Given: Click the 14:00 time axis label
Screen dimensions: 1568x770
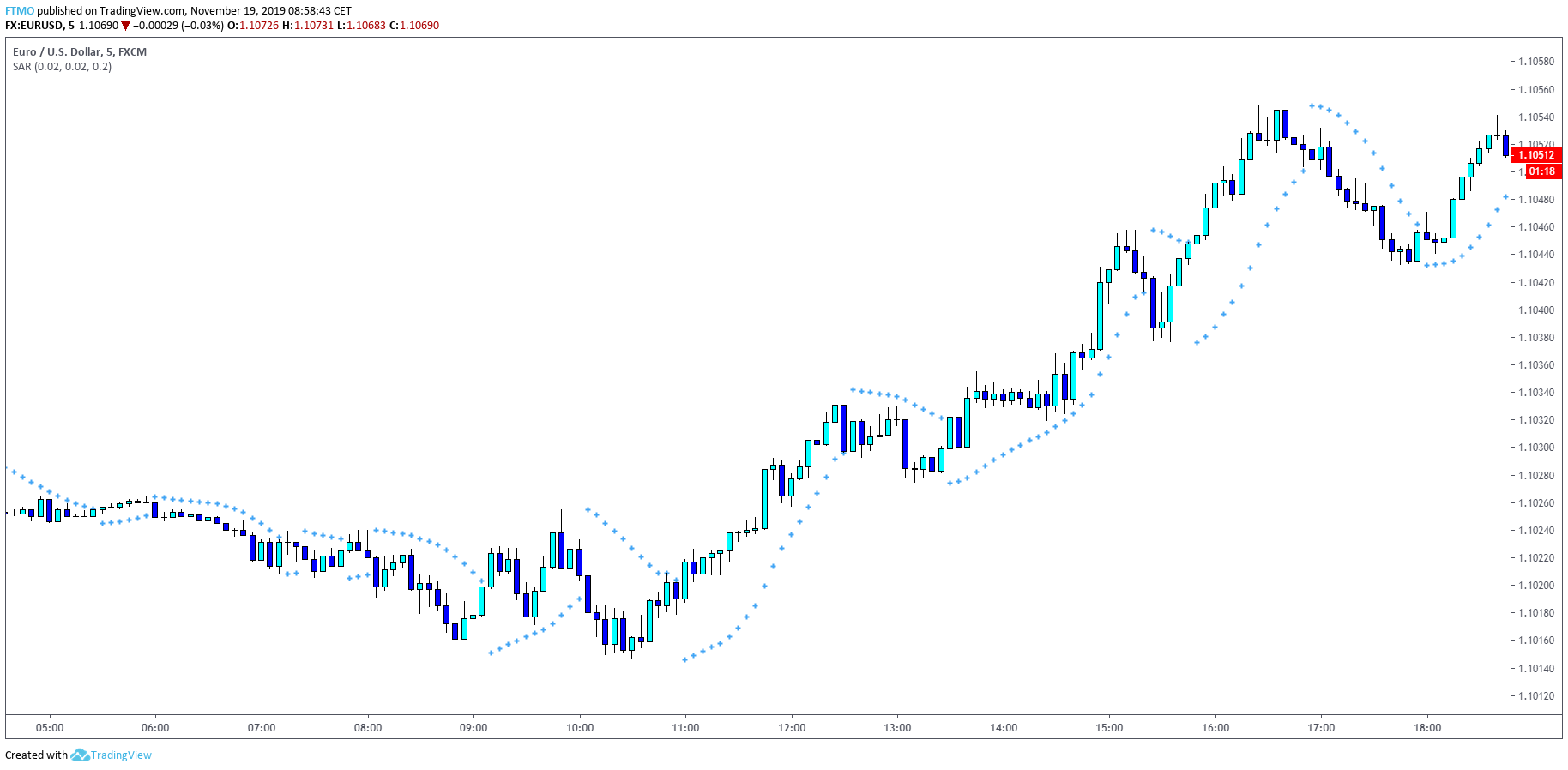Looking at the screenshot, I should pyautogui.click(x=1004, y=727).
